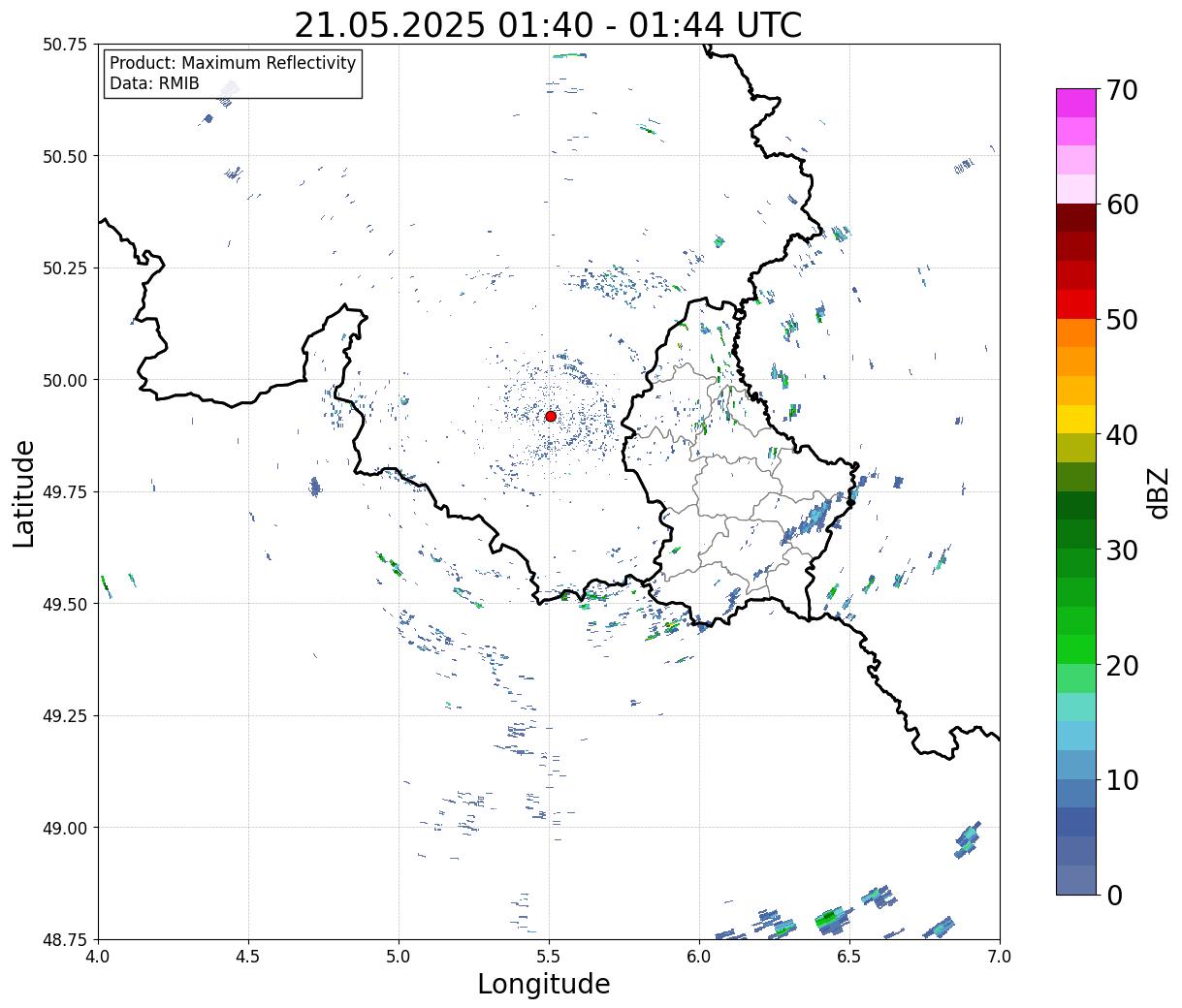Click the longitude tick label 4.0

[98, 957]
